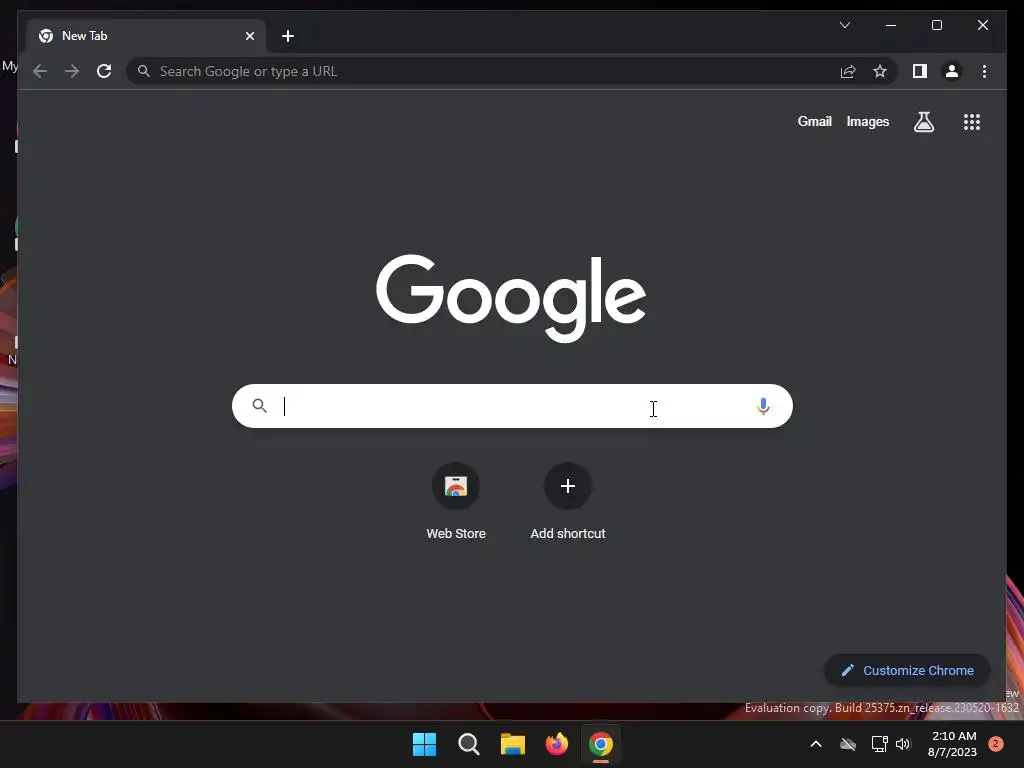Launch Firefox from the taskbar
1024x768 pixels.
click(556, 744)
